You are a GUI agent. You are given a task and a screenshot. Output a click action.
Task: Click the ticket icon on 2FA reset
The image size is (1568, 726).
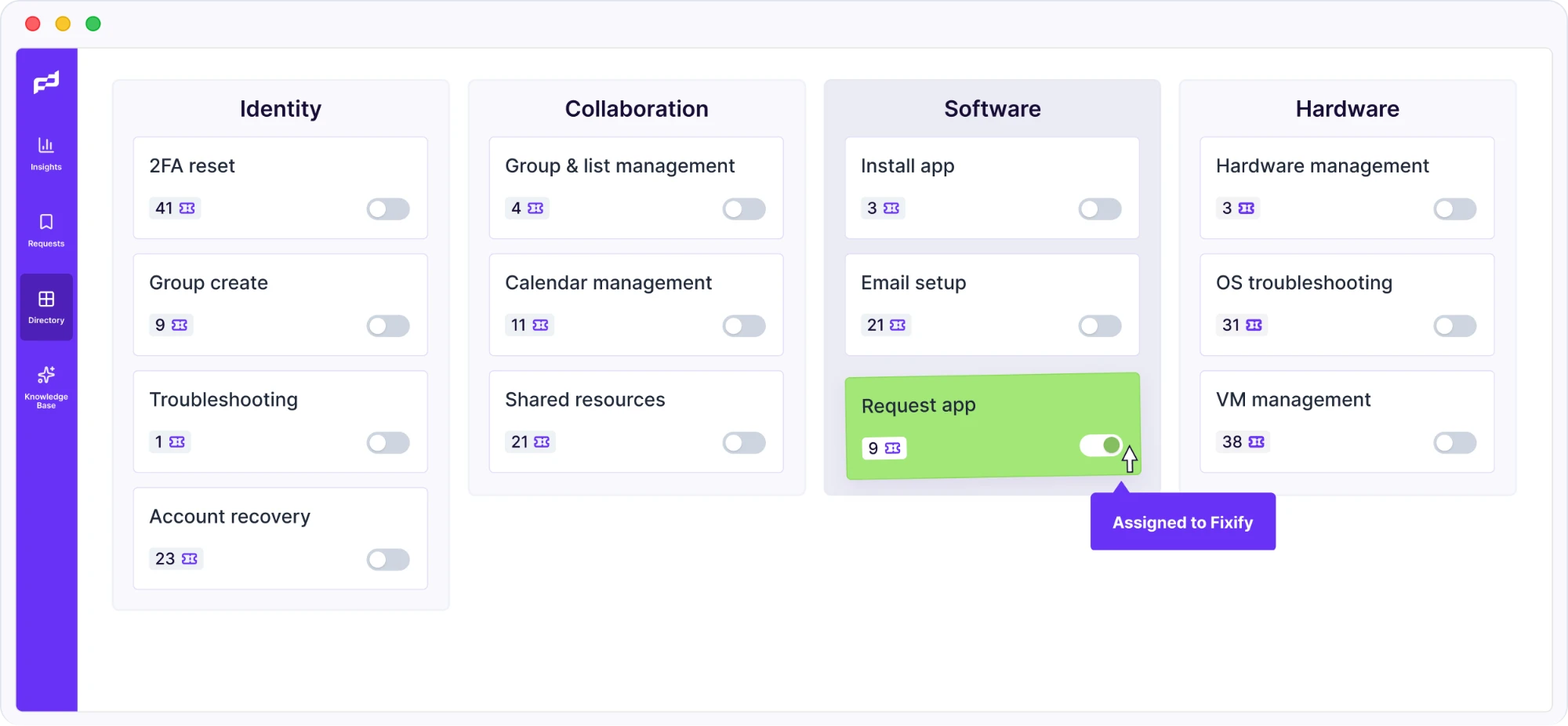[187, 209]
